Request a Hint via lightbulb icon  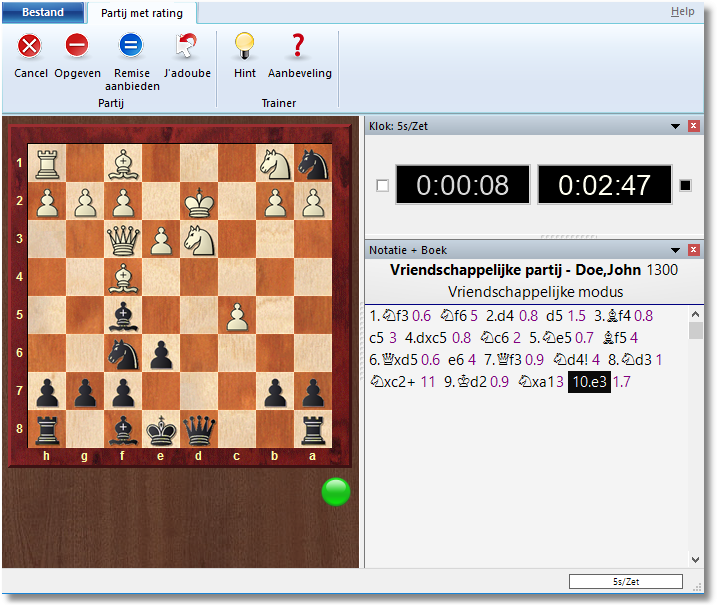[x=244, y=46]
